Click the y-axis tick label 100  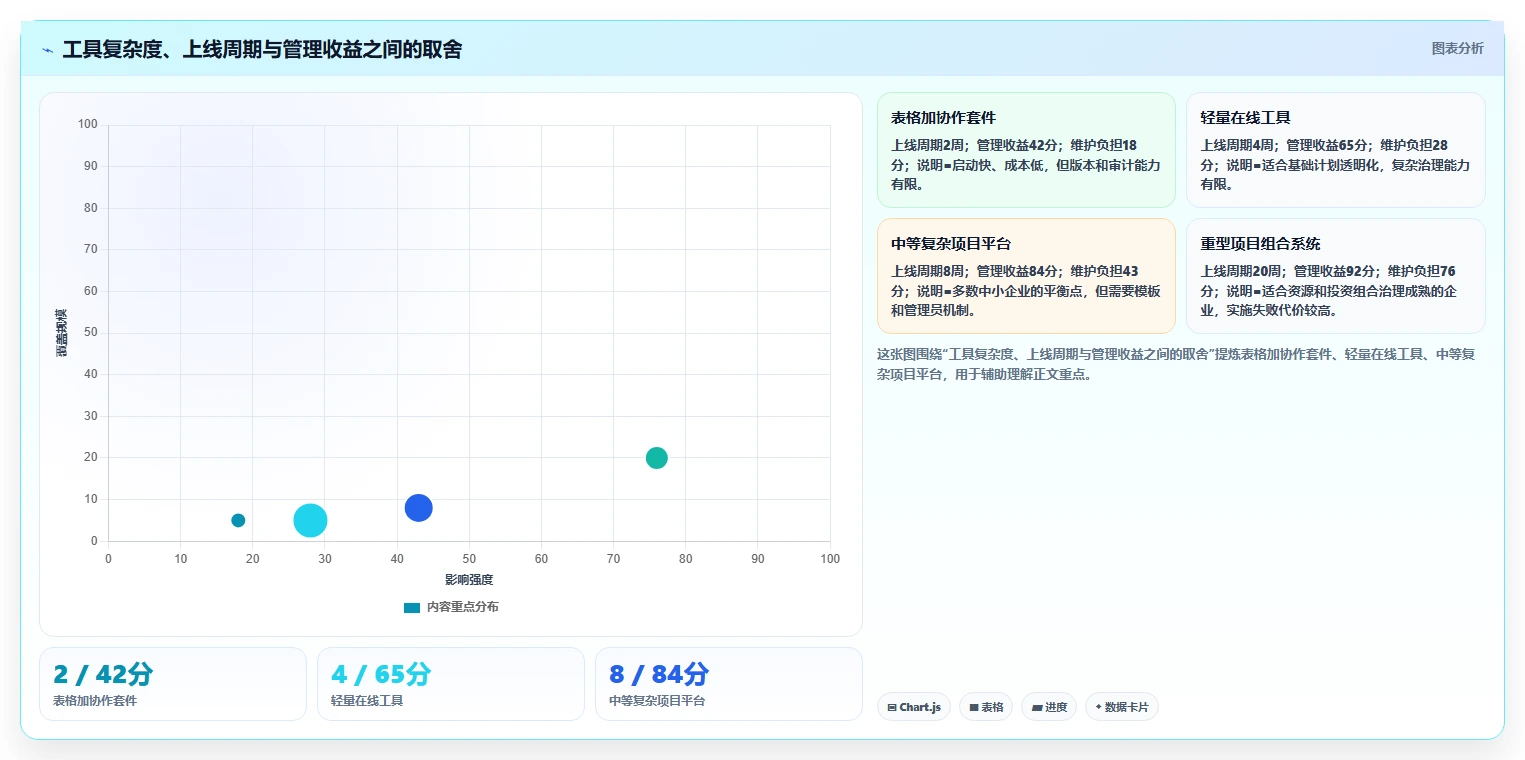coord(88,124)
